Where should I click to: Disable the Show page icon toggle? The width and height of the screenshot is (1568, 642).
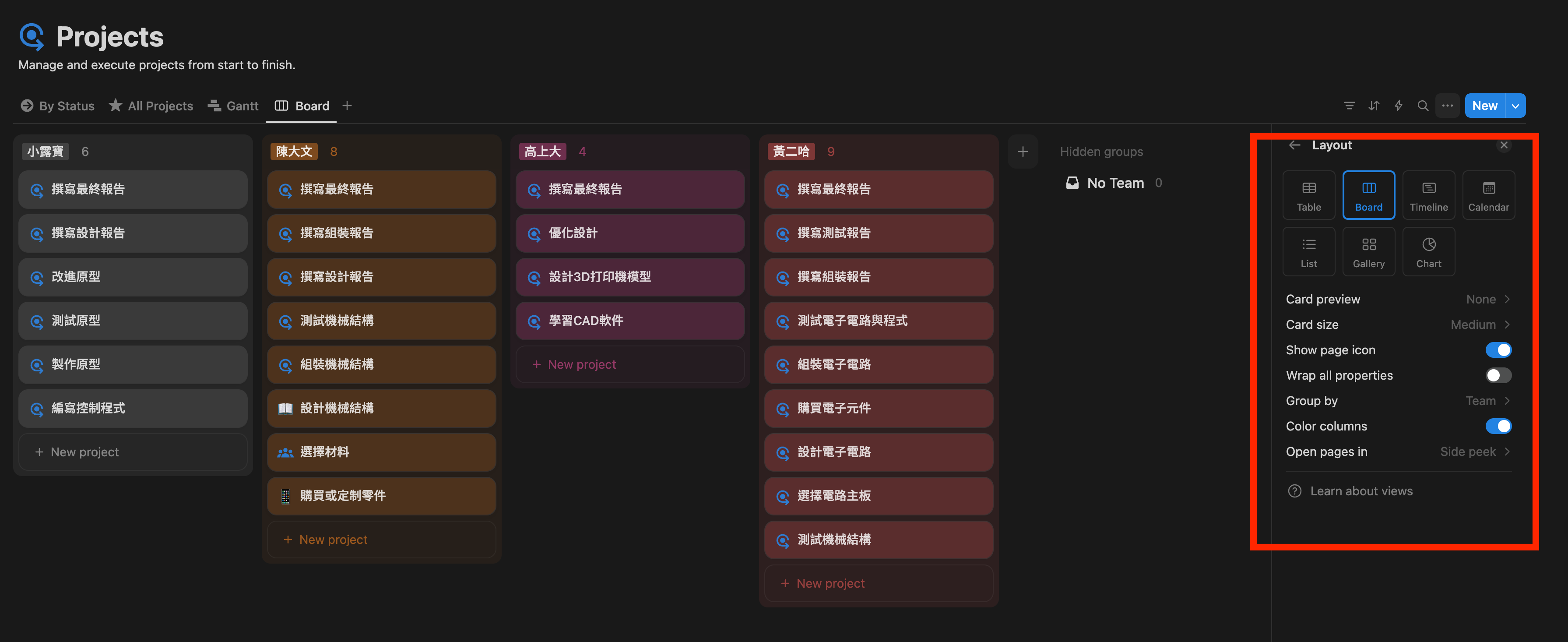1498,349
